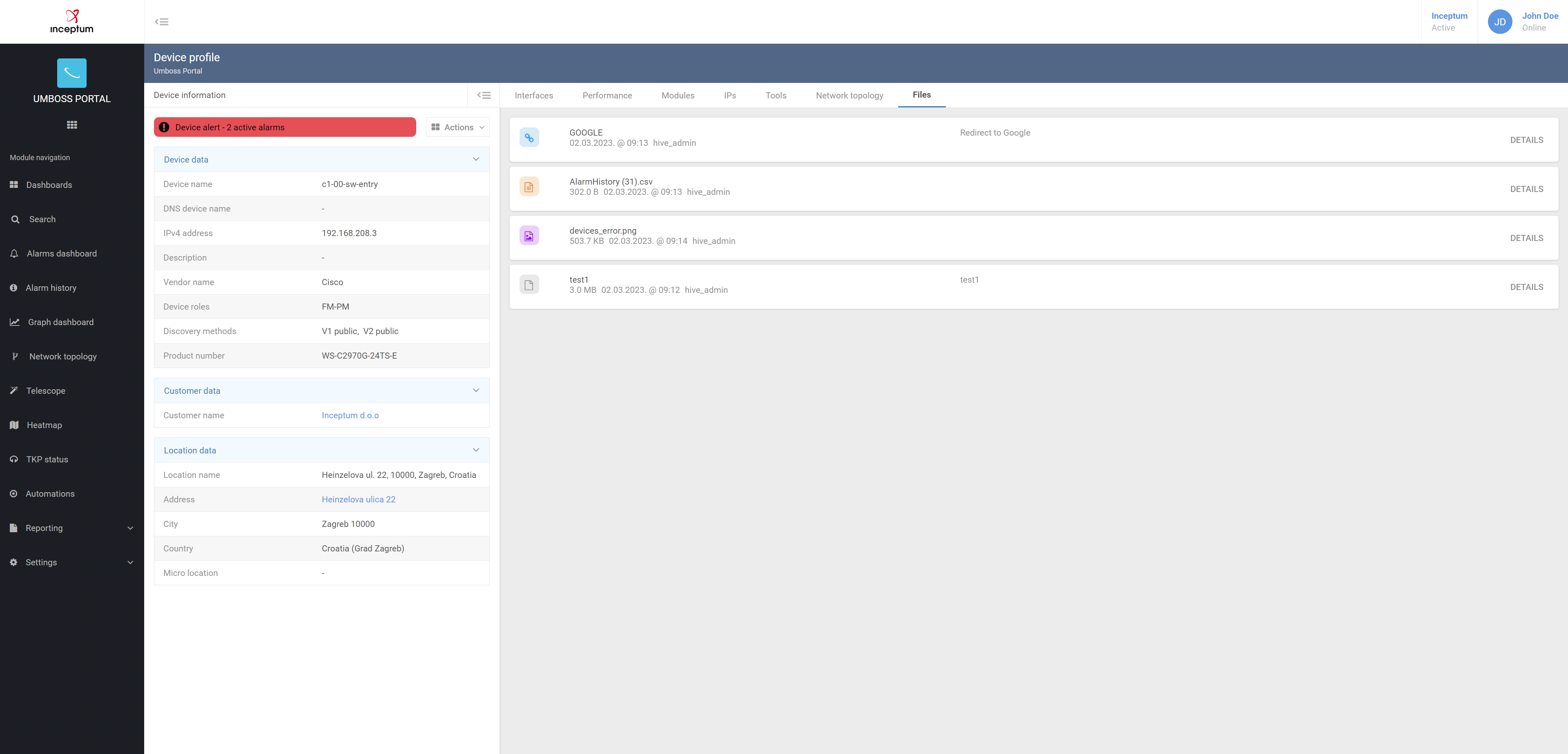Open the Inceptum d.o.o customer link
1568x754 pixels.
[350, 415]
